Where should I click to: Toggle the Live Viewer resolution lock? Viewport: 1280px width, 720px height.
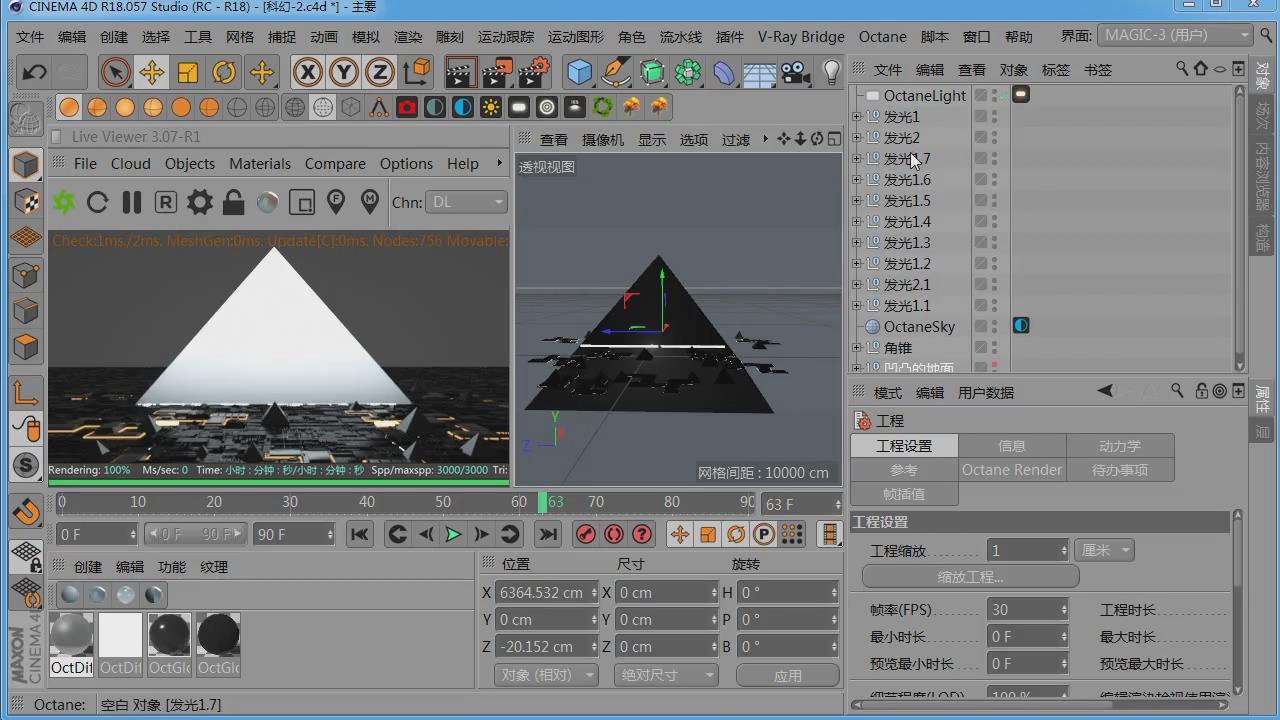(x=233, y=202)
